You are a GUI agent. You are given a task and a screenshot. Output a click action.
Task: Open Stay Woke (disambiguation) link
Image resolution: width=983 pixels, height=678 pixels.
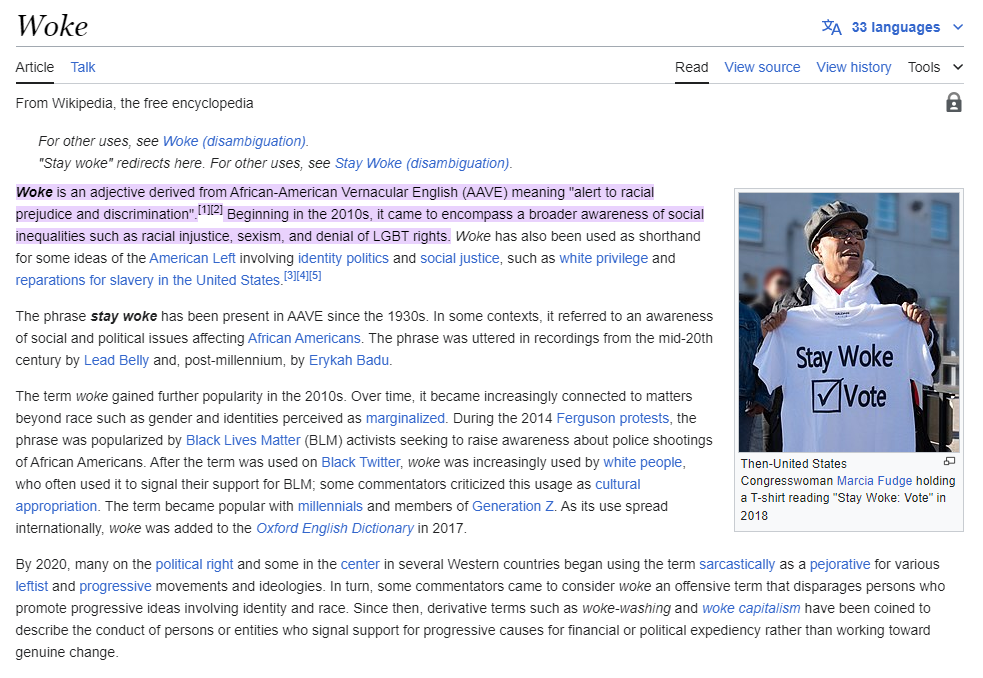[x=422, y=163]
